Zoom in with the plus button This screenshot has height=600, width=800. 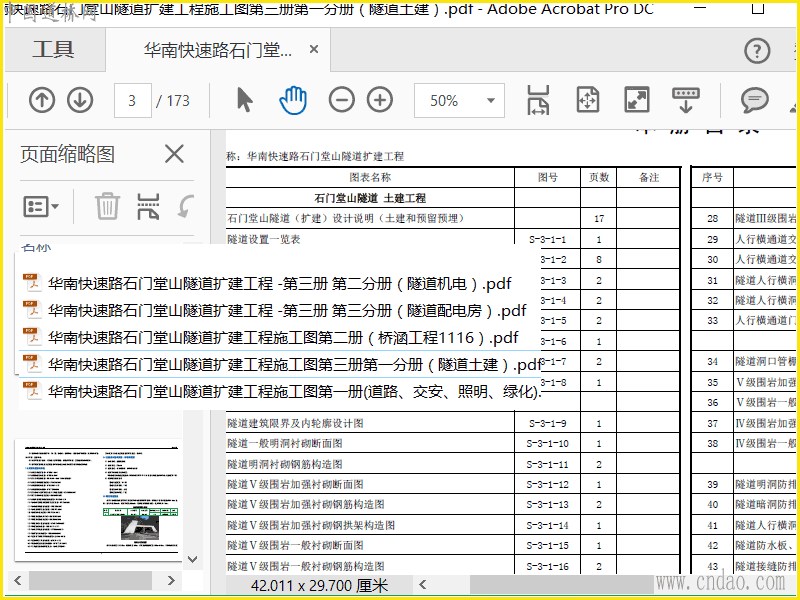[x=380, y=100]
